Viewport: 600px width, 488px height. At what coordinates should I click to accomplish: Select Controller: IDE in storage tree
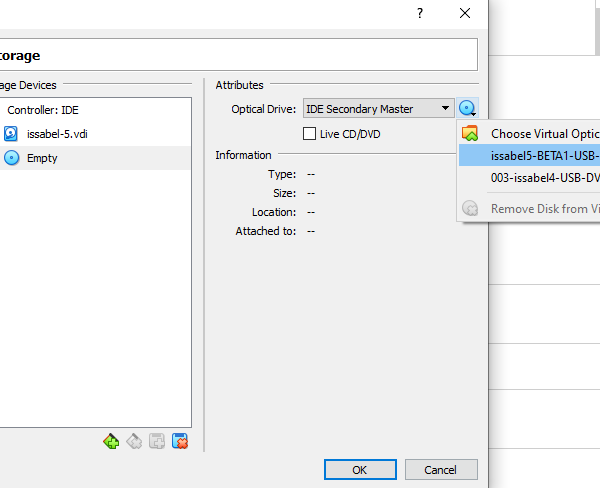[x=43, y=110]
